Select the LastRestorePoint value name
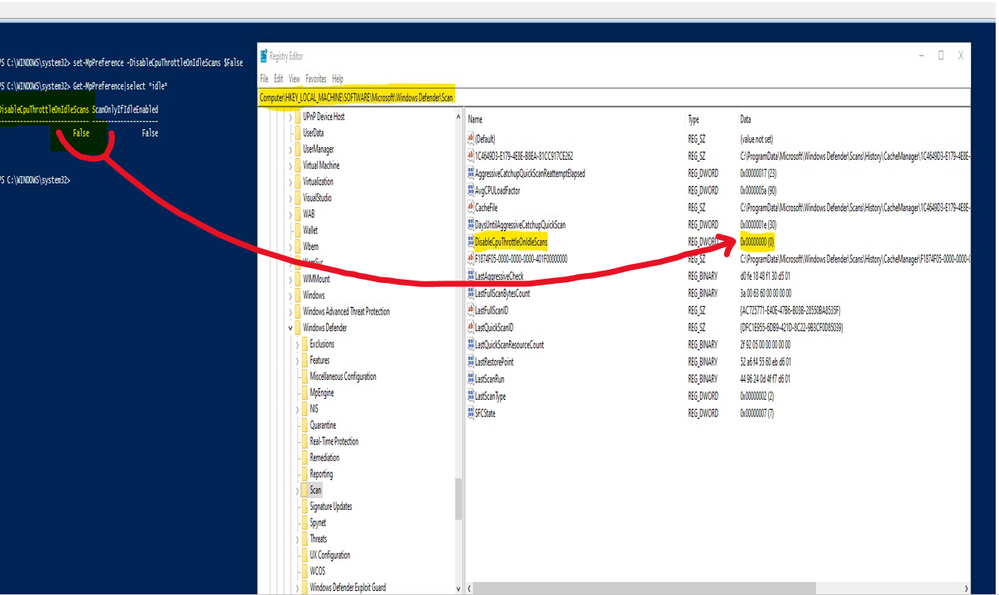The height and width of the screenshot is (595, 999). pos(494,362)
